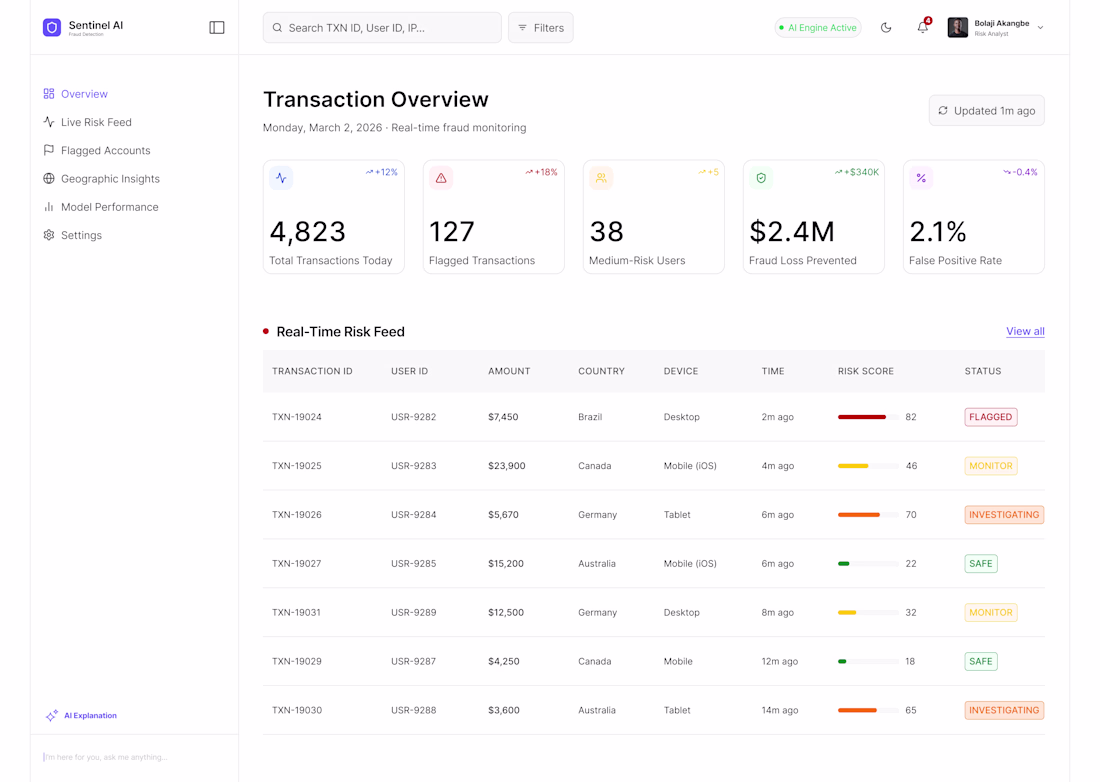Toggle dark mode with the moon icon
The image size is (1100, 782).
(886, 28)
